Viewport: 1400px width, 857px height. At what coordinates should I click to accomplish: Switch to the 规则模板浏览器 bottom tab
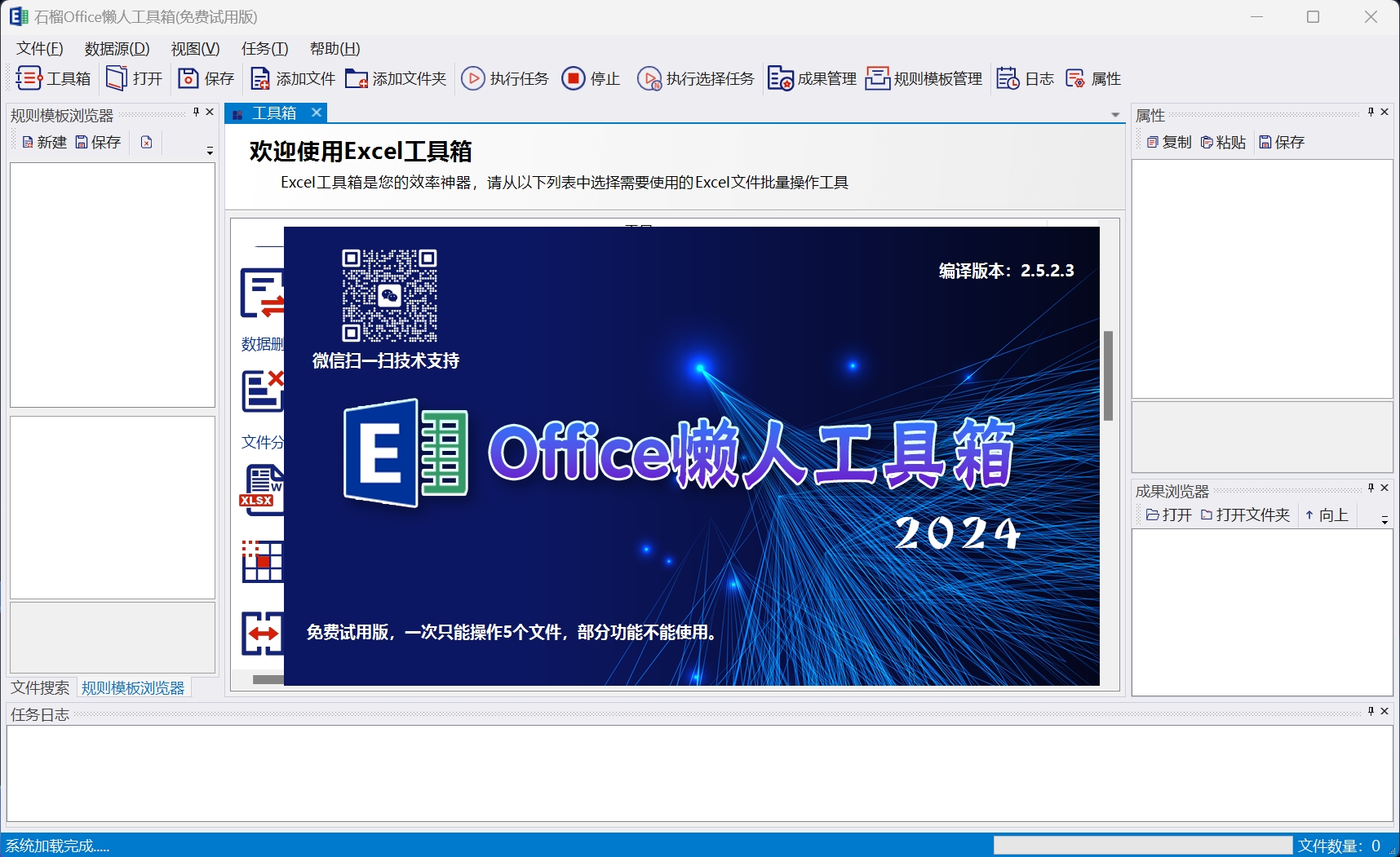point(133,687)
